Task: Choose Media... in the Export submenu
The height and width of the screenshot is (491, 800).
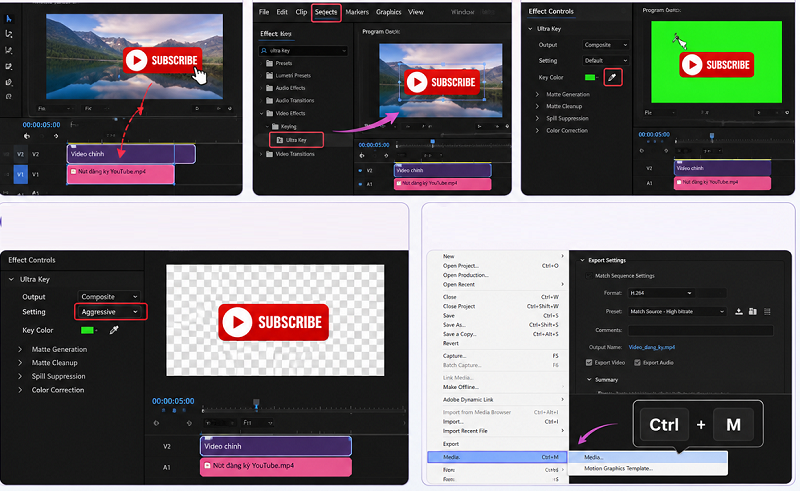Action: 648,457
